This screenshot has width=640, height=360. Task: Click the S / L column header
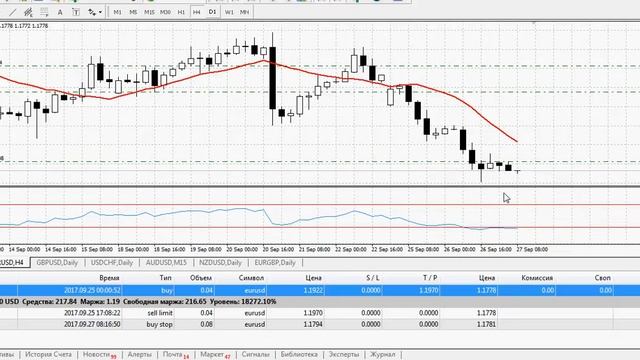(373, 278)
